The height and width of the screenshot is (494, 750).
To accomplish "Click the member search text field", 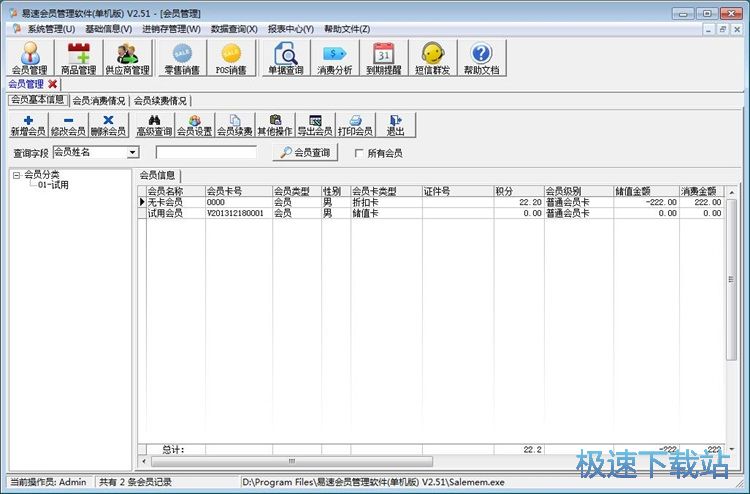I will pos(206,152).
